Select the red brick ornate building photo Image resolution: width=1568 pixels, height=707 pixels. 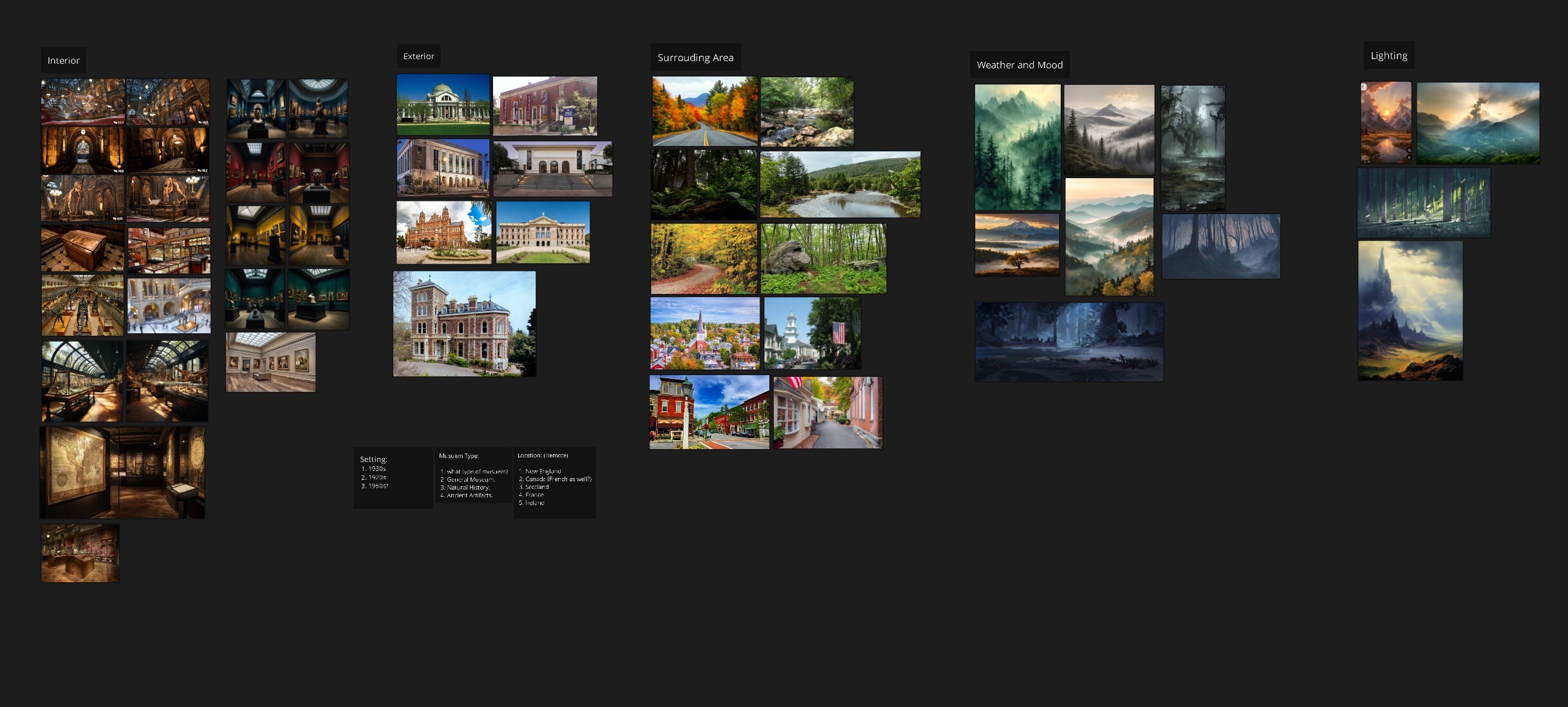tap(443, 232)
